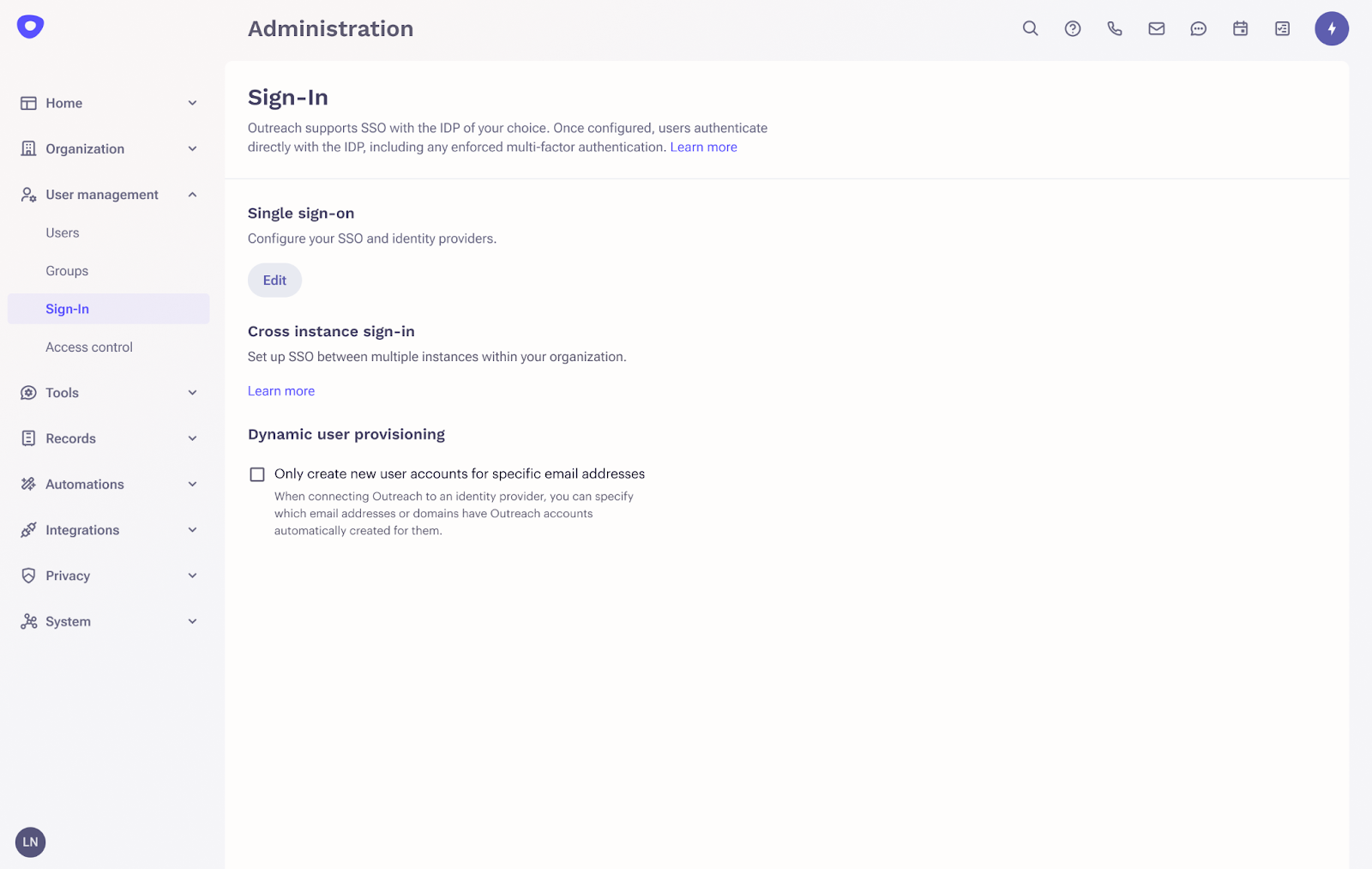Select the Integrations menu label

pyautogui.click(x=82, y=530)
